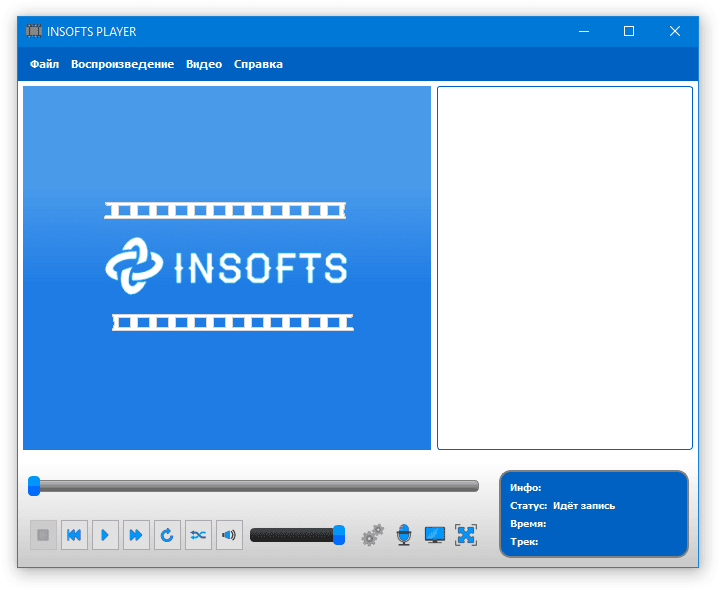Close the INSOFTS PLAYER window
The height and width of the screenshot is (590, 720).
pos(675,31)
